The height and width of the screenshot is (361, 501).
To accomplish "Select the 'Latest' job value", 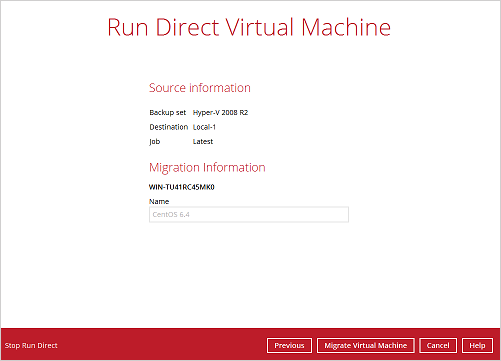I will (x=203, y=141).
